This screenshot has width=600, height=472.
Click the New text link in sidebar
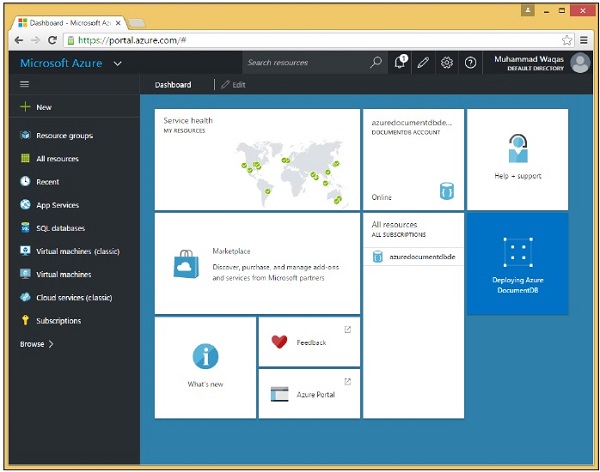point(44,107)
